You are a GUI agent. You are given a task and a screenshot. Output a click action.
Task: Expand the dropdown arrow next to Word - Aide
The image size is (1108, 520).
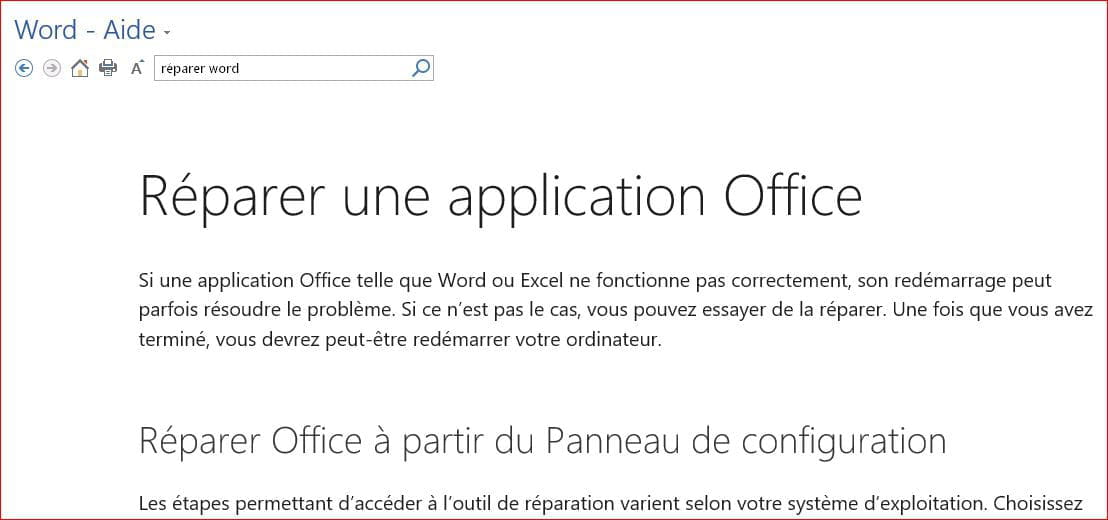(x=167, y=32)
